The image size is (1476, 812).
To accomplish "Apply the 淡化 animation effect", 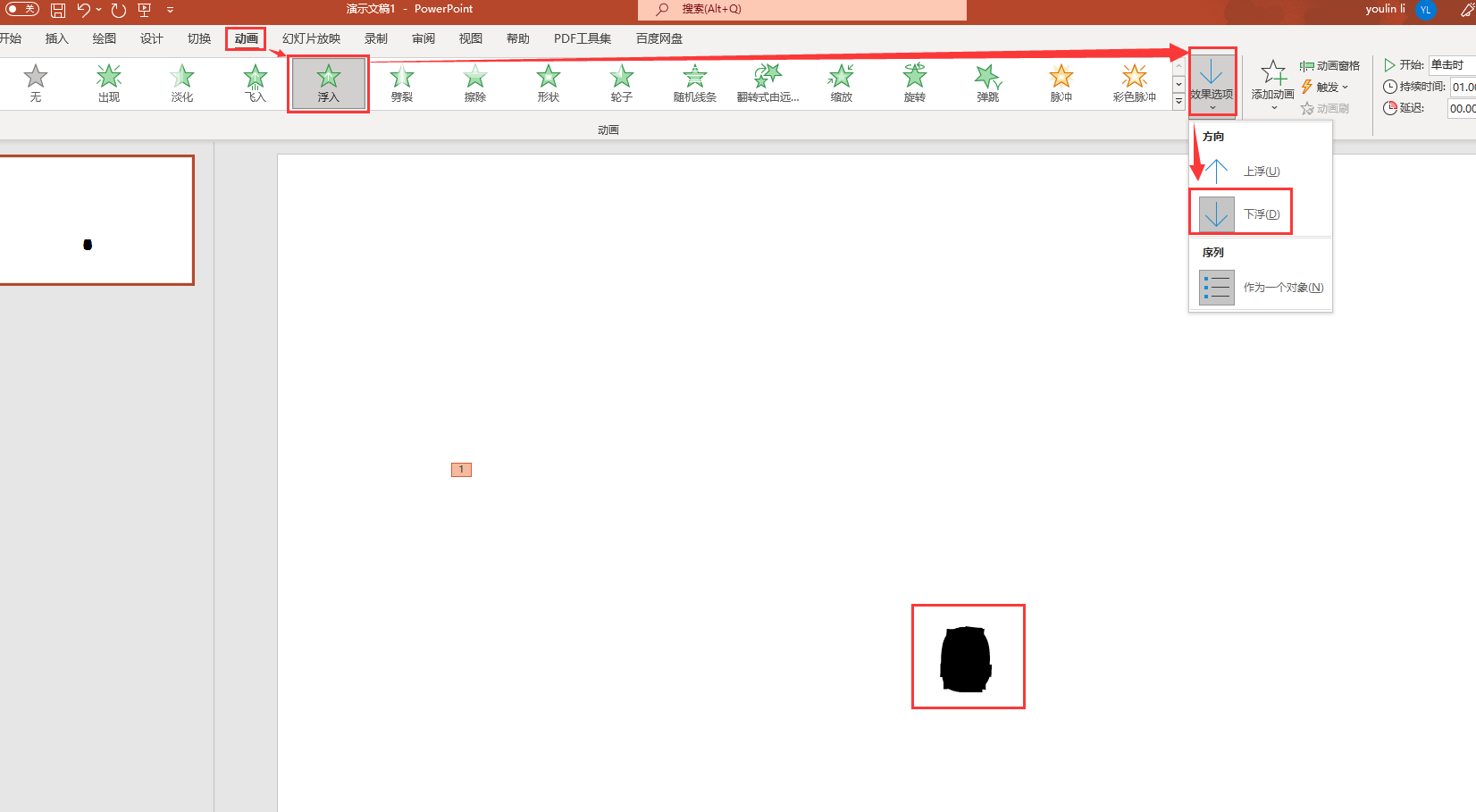I will (x=182, y=83).
